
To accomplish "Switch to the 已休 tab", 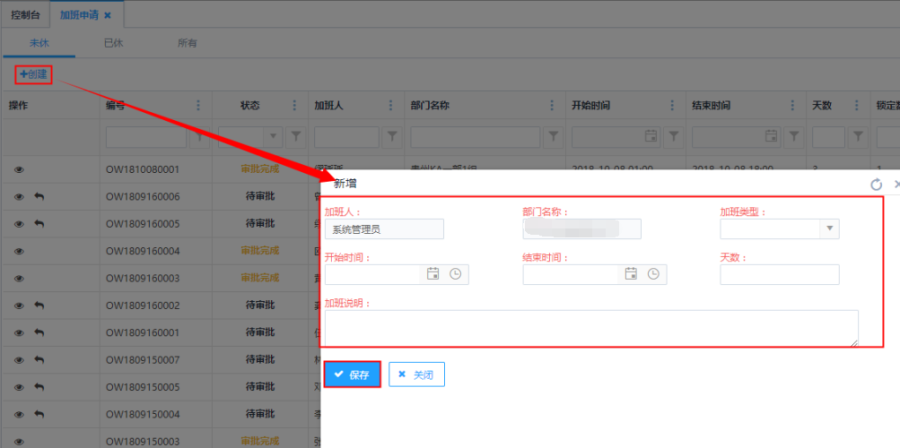I will click(114, 43).
